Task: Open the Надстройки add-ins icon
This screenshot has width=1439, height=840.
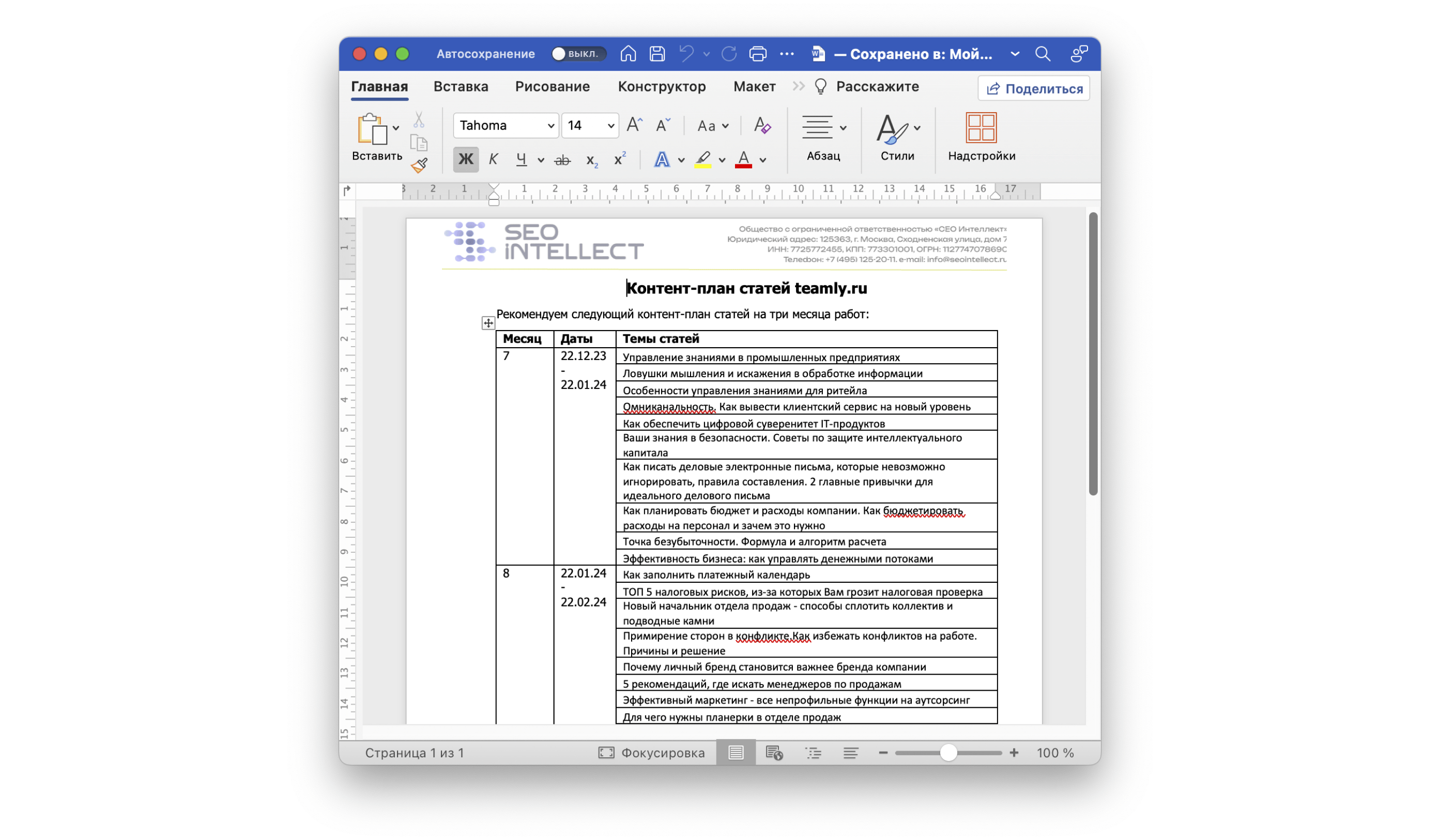Action: [x=981, y=127]
